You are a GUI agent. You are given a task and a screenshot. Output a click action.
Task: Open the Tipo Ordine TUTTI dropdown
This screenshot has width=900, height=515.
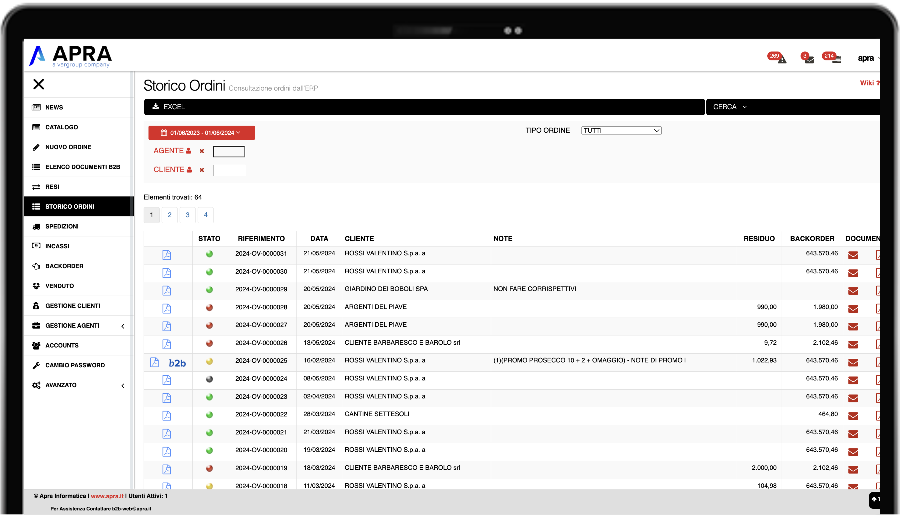[621, 130]
